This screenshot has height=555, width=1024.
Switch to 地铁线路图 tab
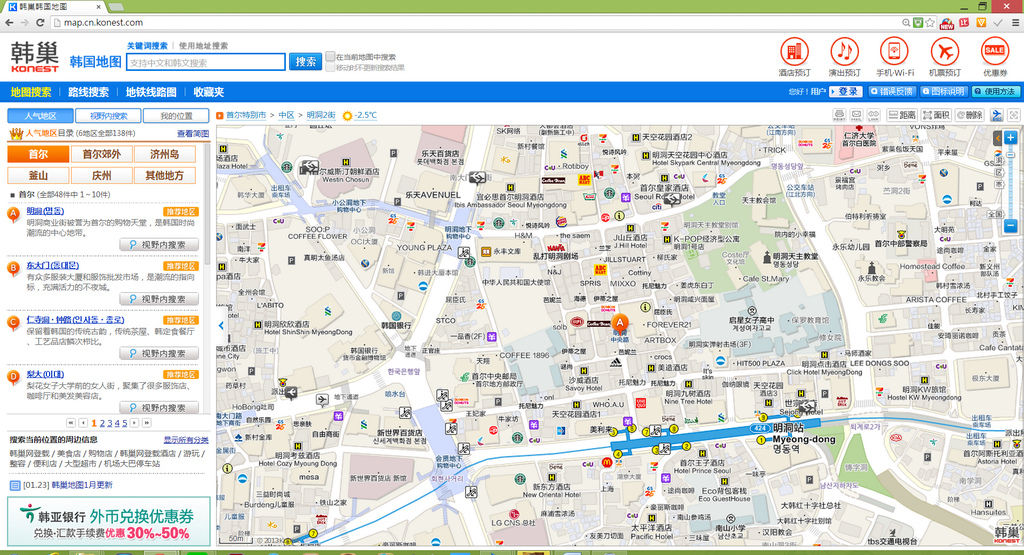[x=151, y=92]
